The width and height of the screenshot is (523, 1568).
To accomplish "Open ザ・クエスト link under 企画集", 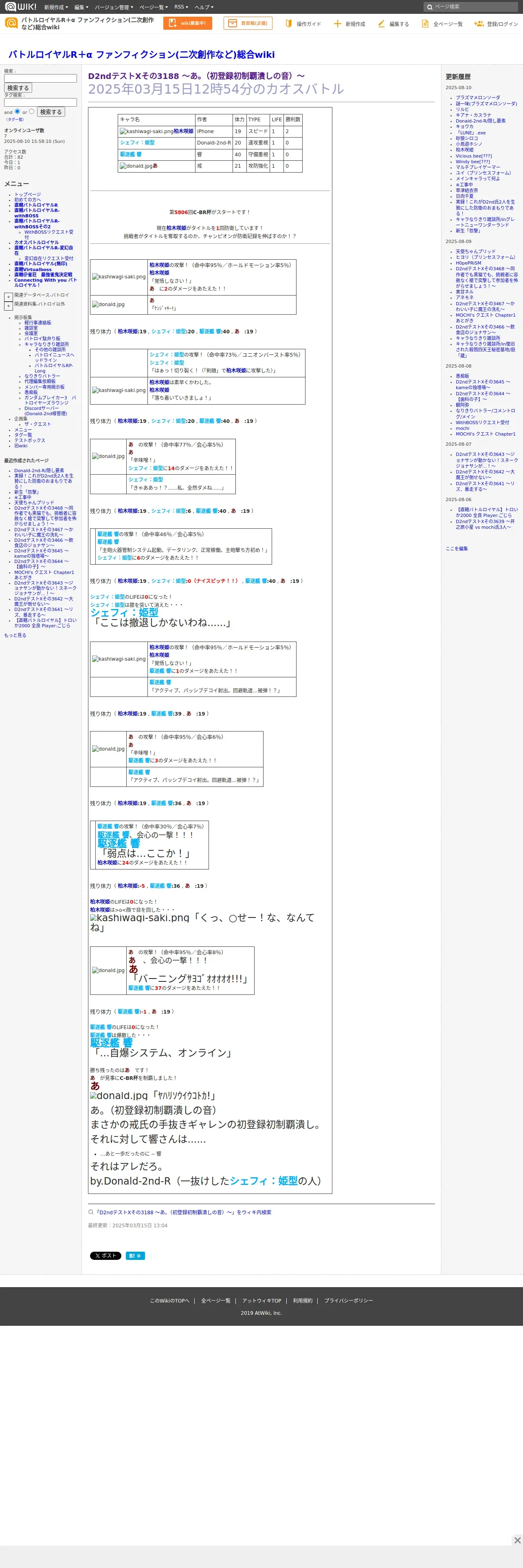I will click(x=38, y=424).
